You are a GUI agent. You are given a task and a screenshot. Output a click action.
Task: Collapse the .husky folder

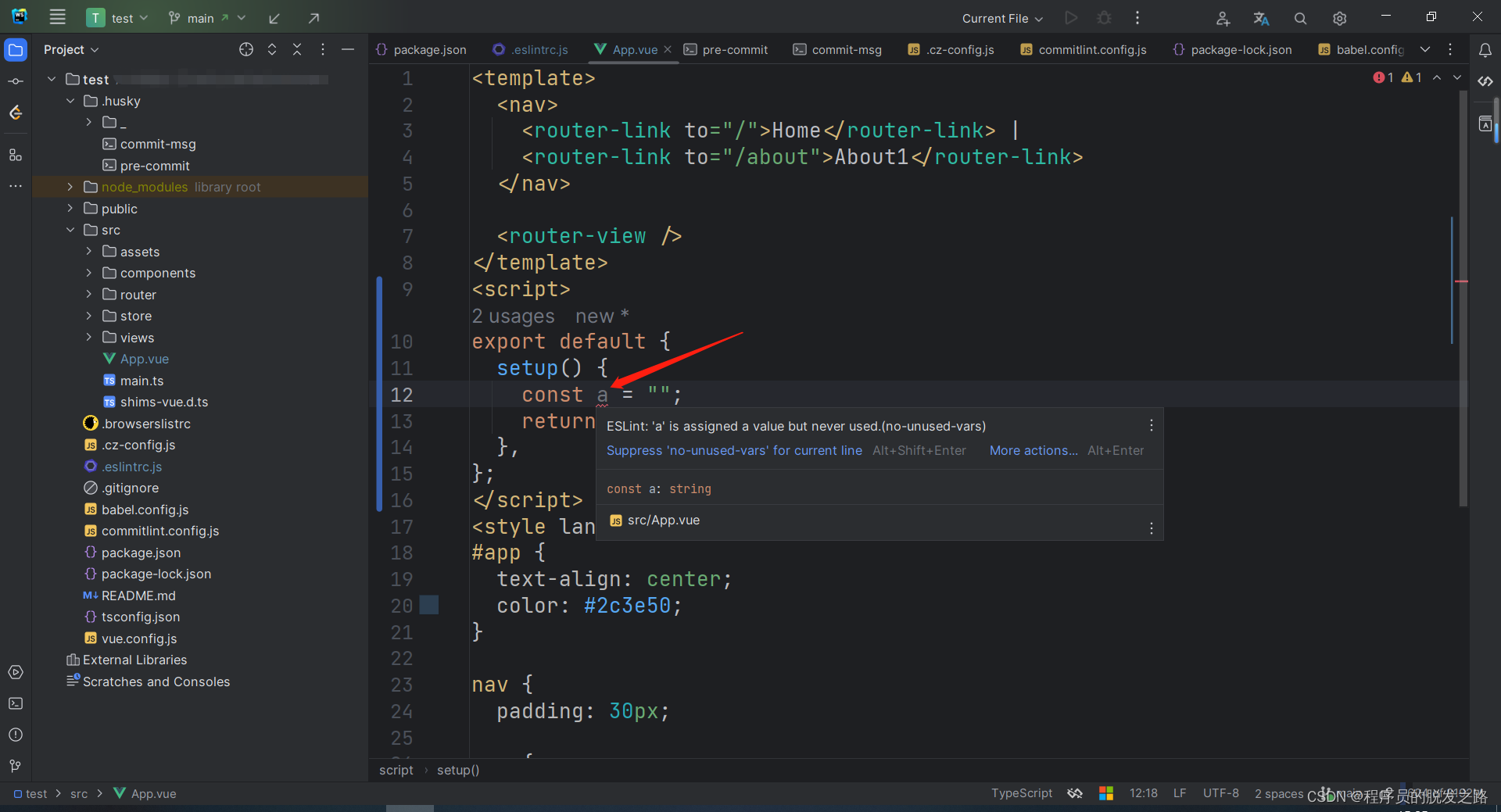70,101
